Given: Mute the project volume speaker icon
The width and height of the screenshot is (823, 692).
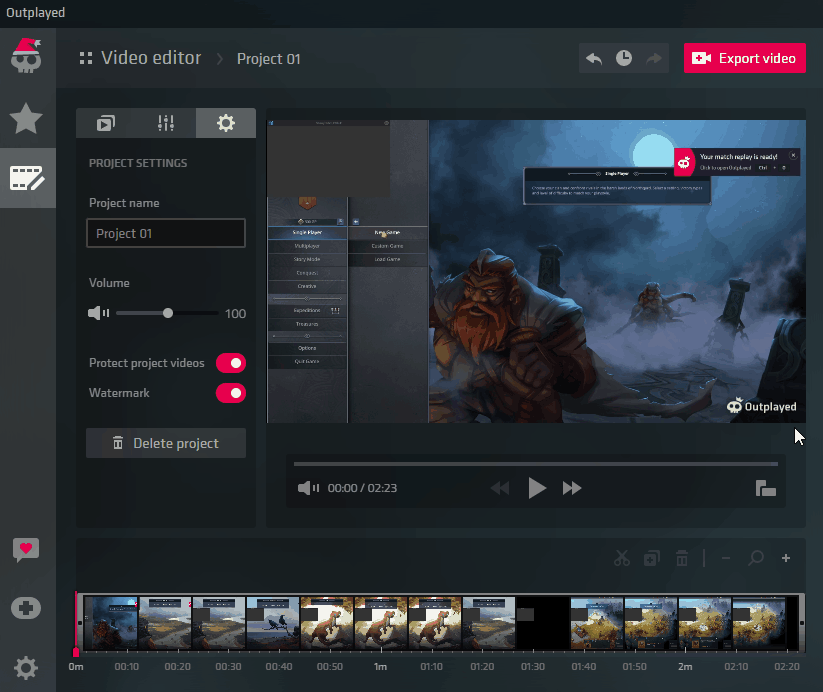Looking at the screenshot, I should coord(98,313).
